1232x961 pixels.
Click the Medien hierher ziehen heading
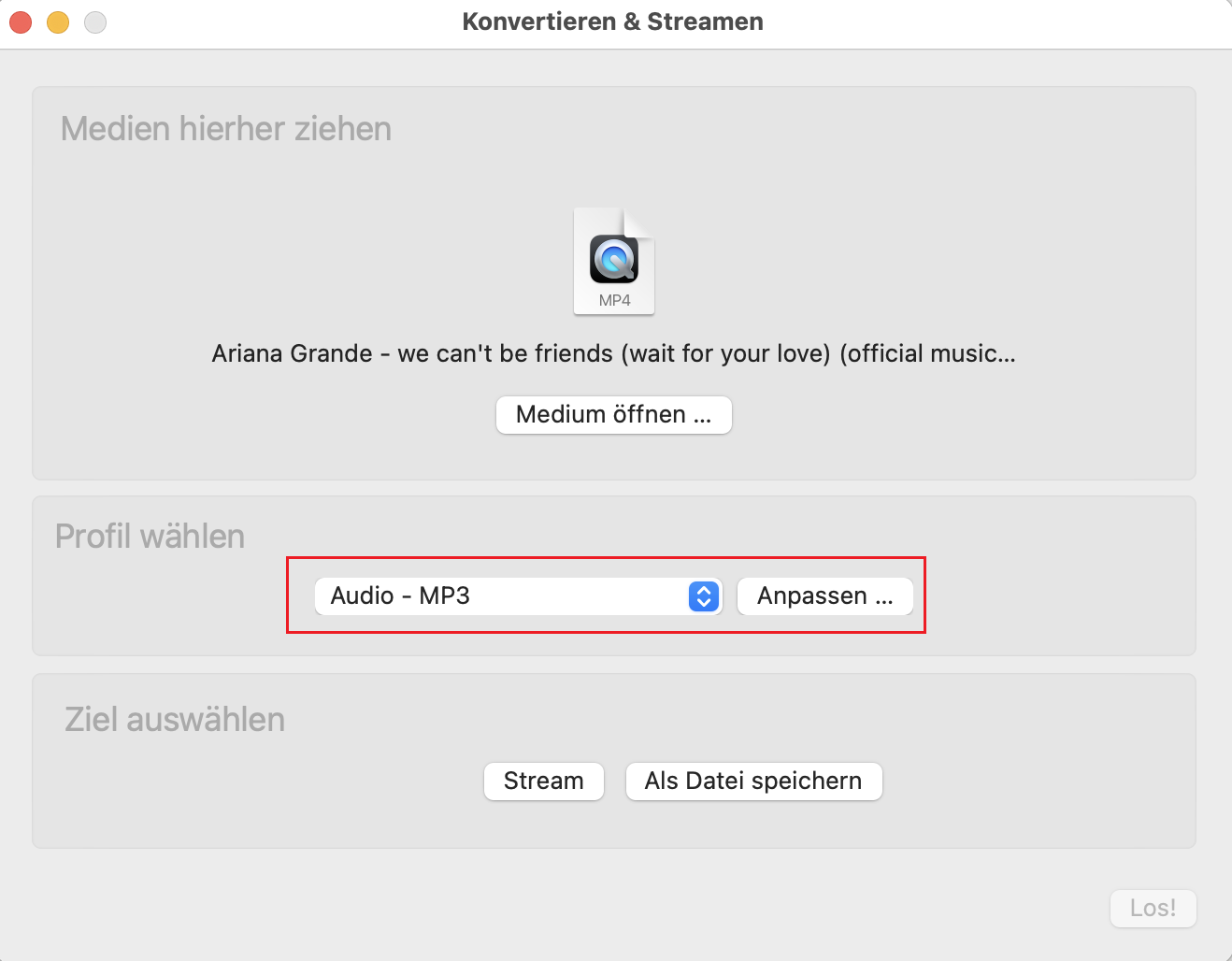[x=226, y=129]
